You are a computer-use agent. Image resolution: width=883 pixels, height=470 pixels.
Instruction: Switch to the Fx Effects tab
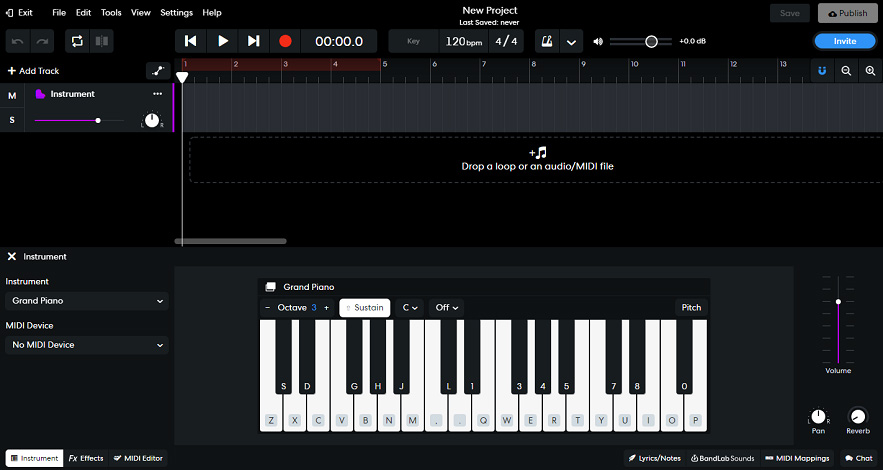coord(86,458)
